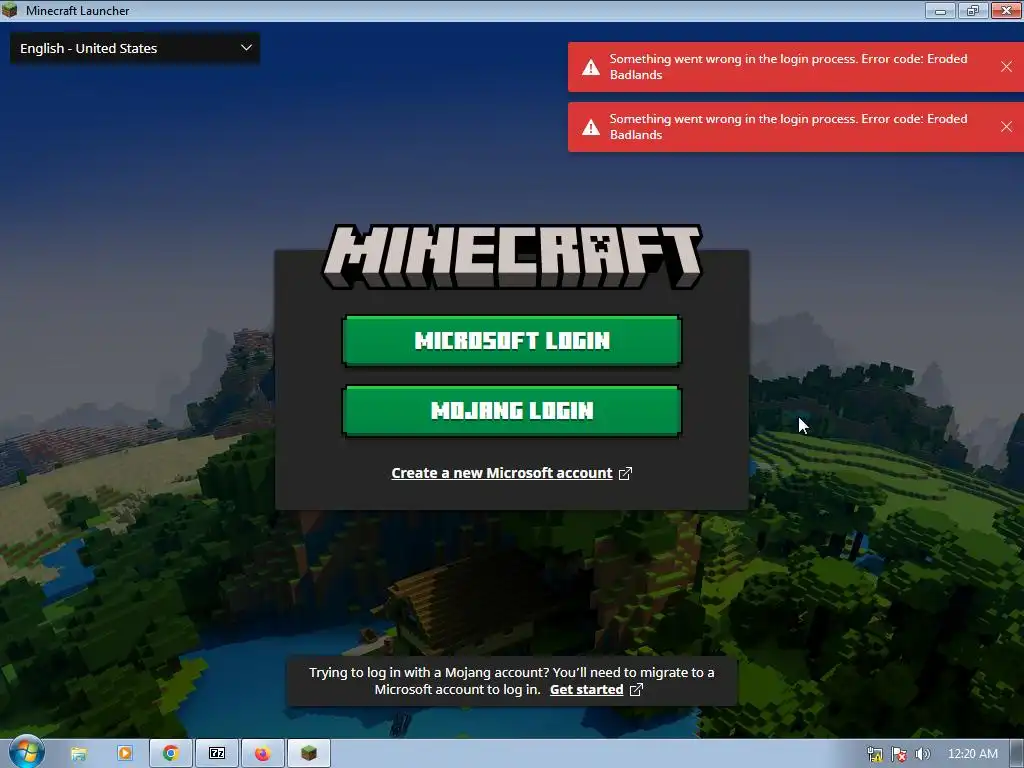Screen dimensions: 1024x768
Task: Open Windows Explorer from the taskbar
Action: [79, 754]
